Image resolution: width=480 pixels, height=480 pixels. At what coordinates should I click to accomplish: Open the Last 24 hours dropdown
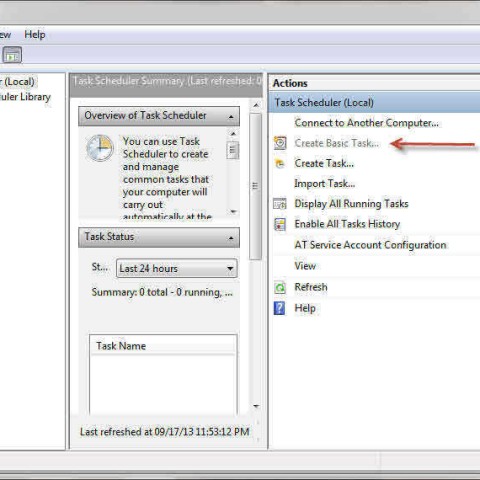(x=177, y=268)
